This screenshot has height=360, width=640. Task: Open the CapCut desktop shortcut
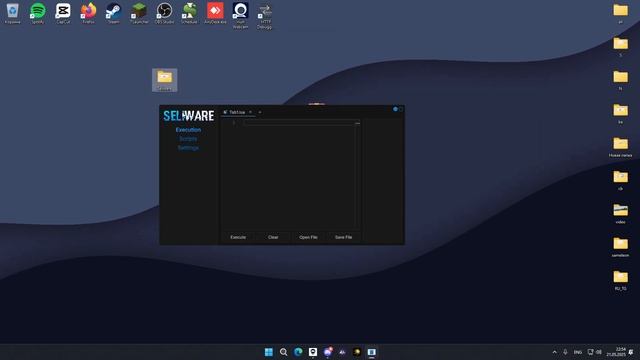(x=63, y=13)
